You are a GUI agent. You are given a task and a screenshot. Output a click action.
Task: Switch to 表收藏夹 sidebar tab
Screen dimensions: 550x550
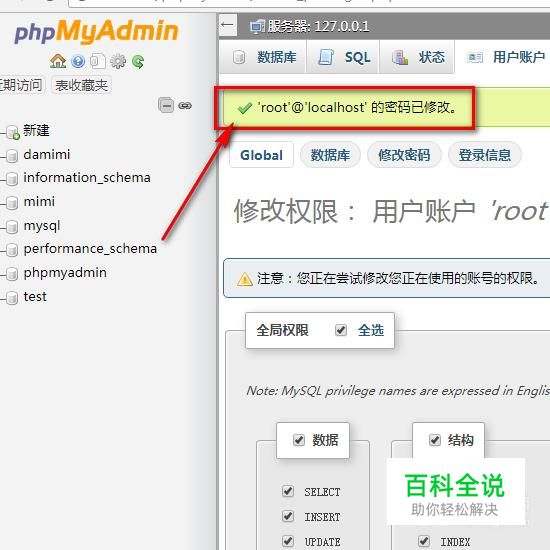(81, 85)
